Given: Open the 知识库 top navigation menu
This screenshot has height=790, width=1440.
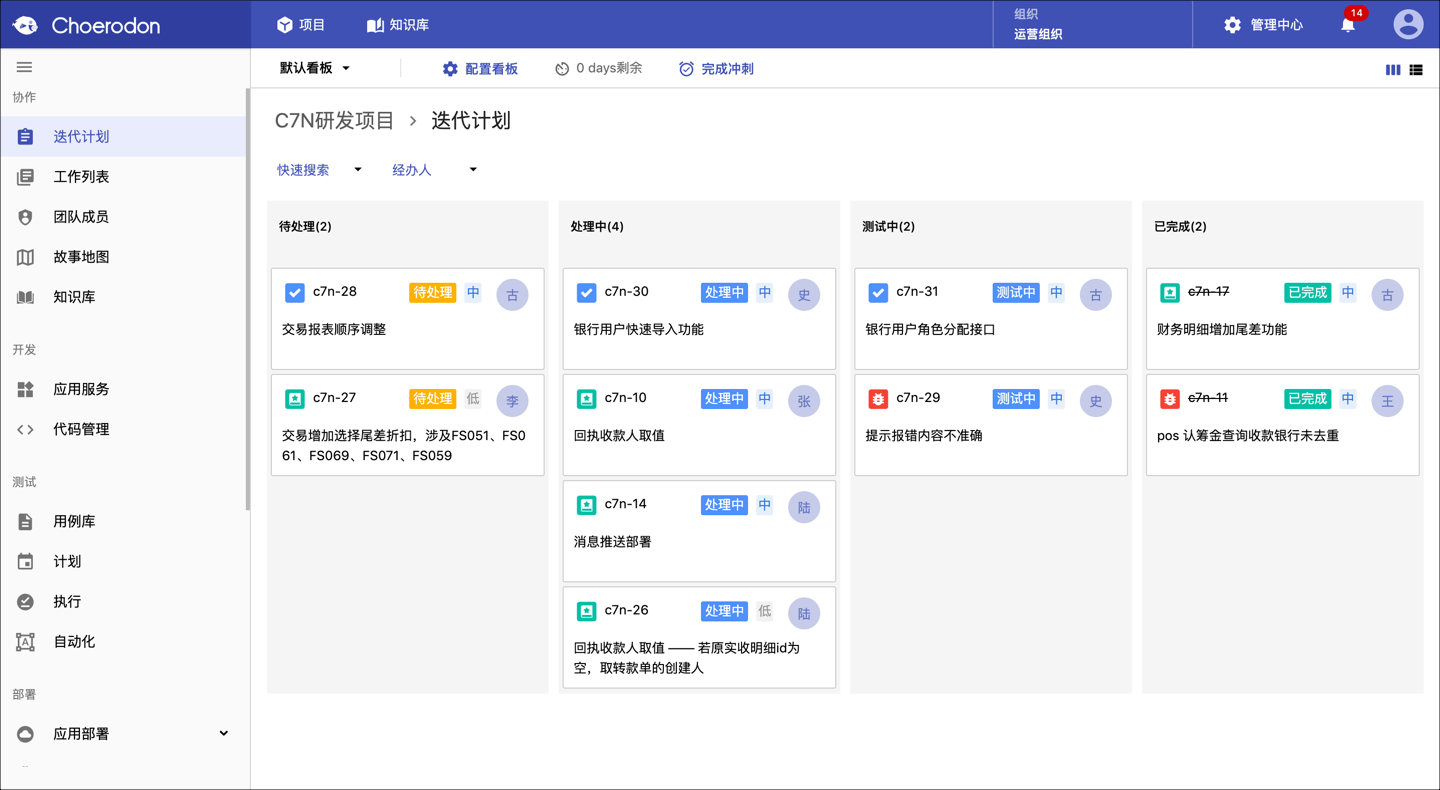Looking at the screenshot, I should point(398,24).
